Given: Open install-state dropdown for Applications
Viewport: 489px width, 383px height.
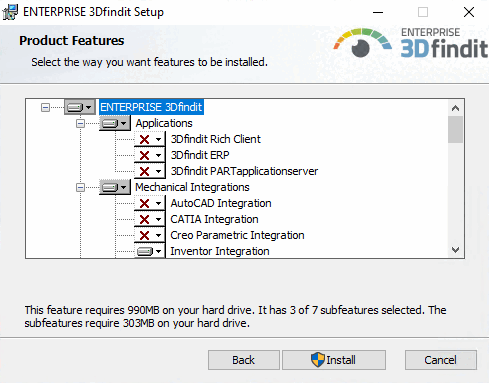Looking at the screenshot, I should coord(115,123).
